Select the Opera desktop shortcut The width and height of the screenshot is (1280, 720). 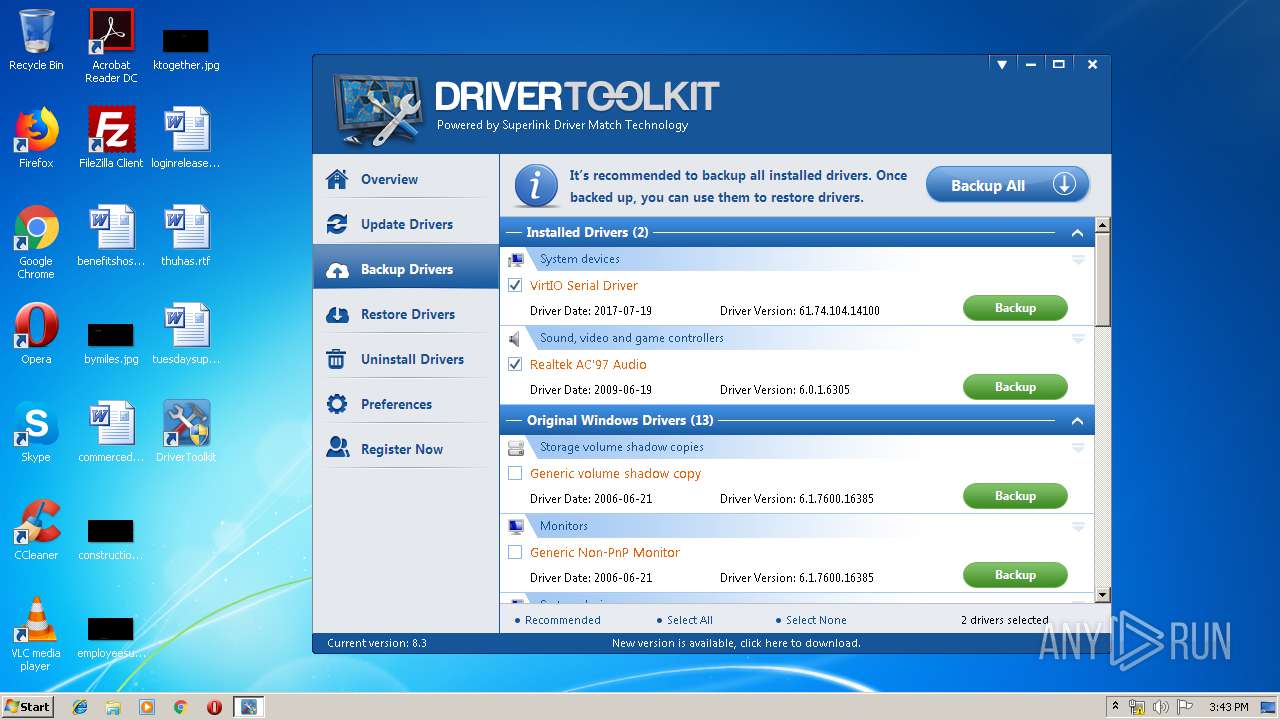point(36,334)
